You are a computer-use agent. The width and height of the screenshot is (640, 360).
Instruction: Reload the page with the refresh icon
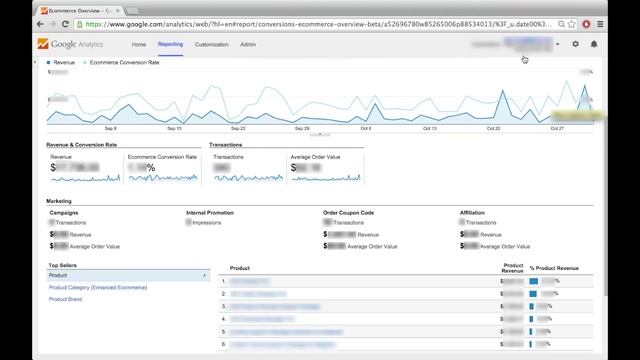[65, 24]
